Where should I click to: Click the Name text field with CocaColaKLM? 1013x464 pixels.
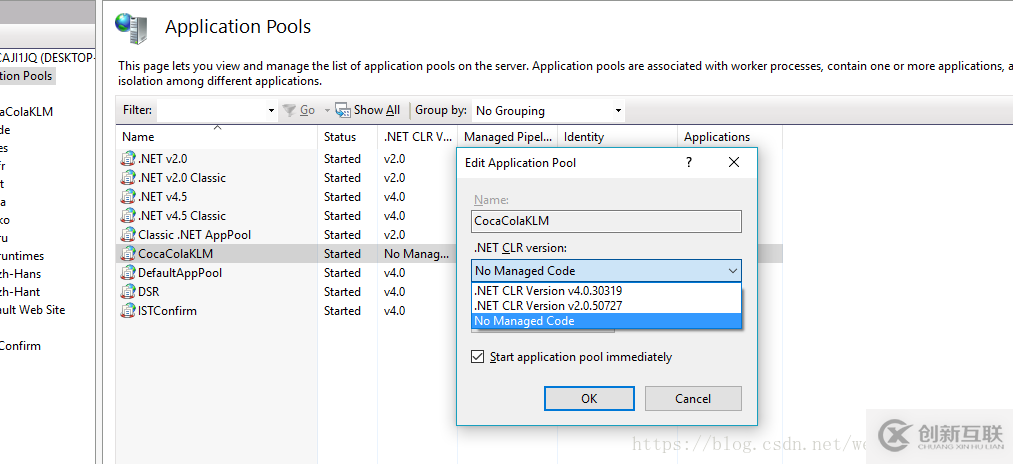click(x=606, y=221)
